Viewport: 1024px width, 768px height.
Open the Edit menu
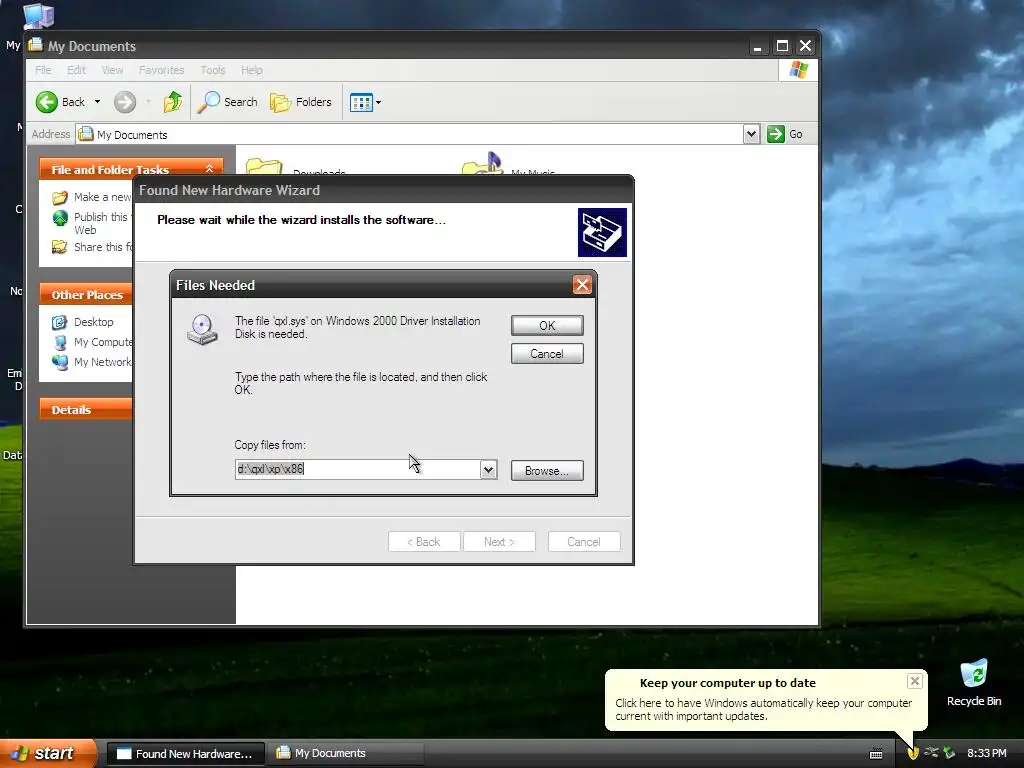pyautogui.click(x=76, y=70)
